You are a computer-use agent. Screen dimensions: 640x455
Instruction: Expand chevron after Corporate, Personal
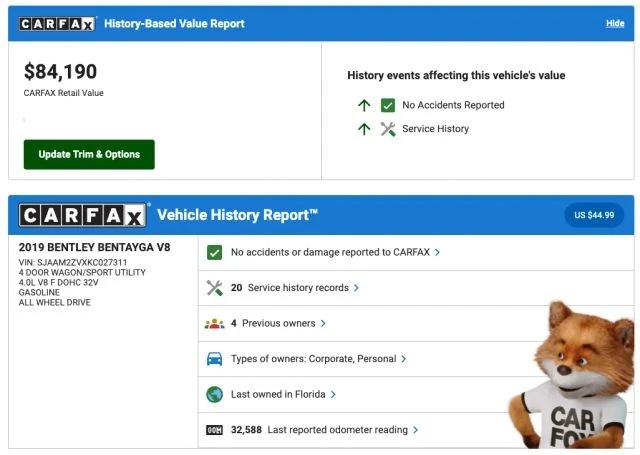coord(404,359)
